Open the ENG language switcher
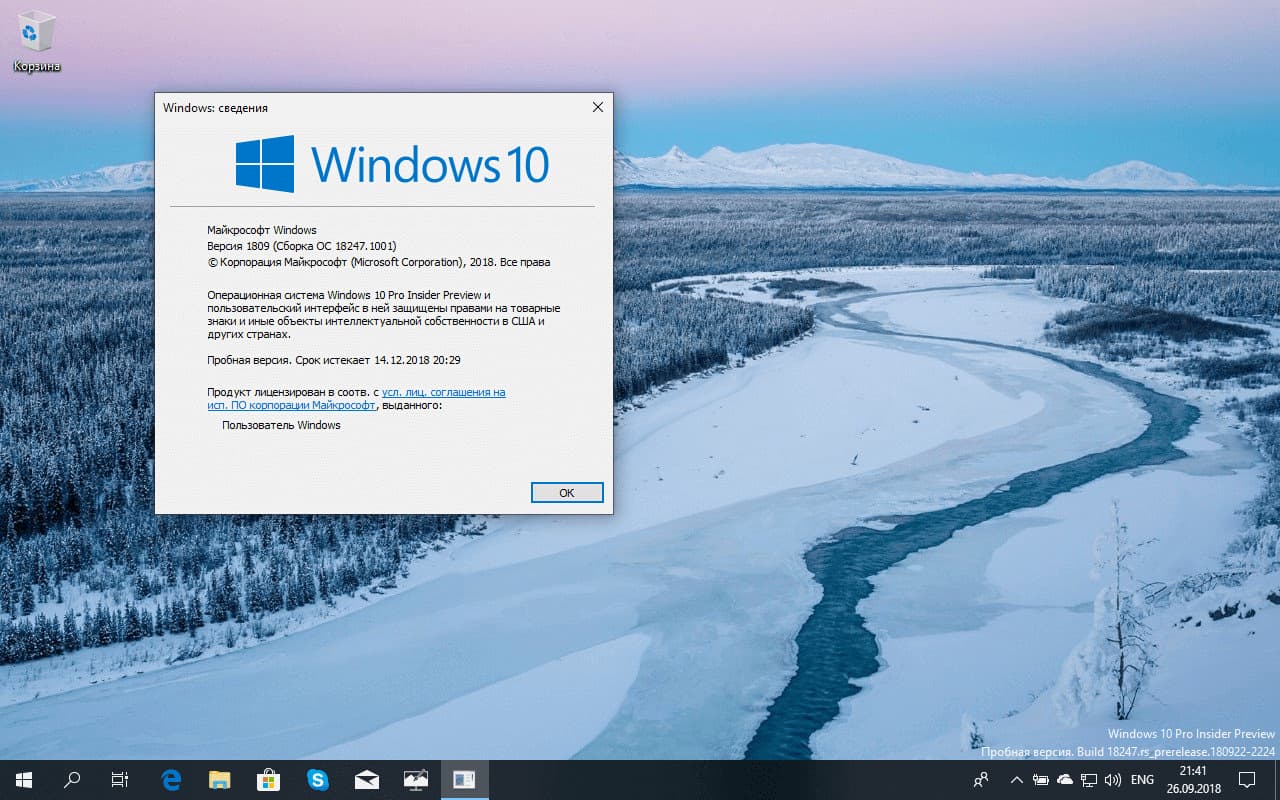1280x800 pixels. [x=1142, y=780]
